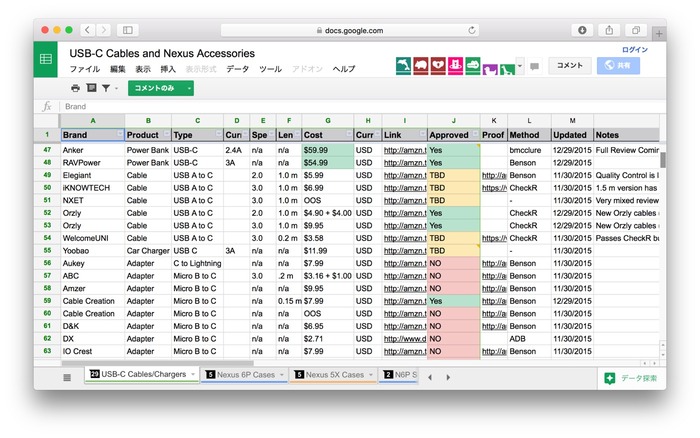Click the green Google Sheets home icon
This screenshot has height=438, width=700.
pyautogui.click(x=46, y=59)
